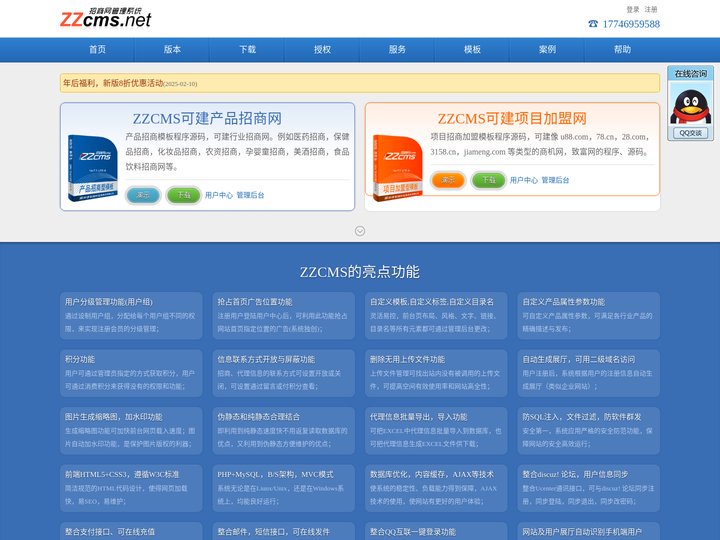Screen dimensions: 720x540
Task: Open the 帮助 nav item
Action: (622, 50)
